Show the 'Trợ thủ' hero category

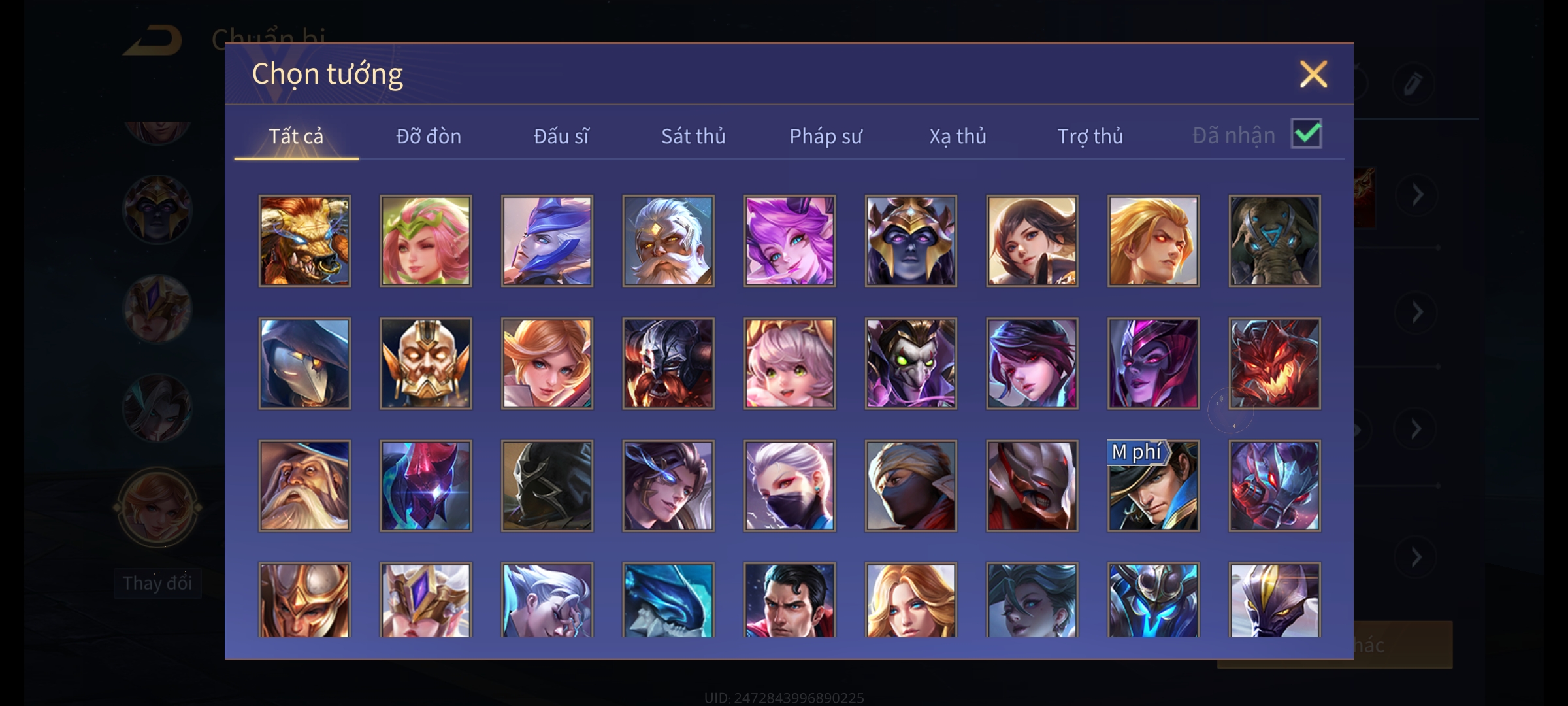1090,136
